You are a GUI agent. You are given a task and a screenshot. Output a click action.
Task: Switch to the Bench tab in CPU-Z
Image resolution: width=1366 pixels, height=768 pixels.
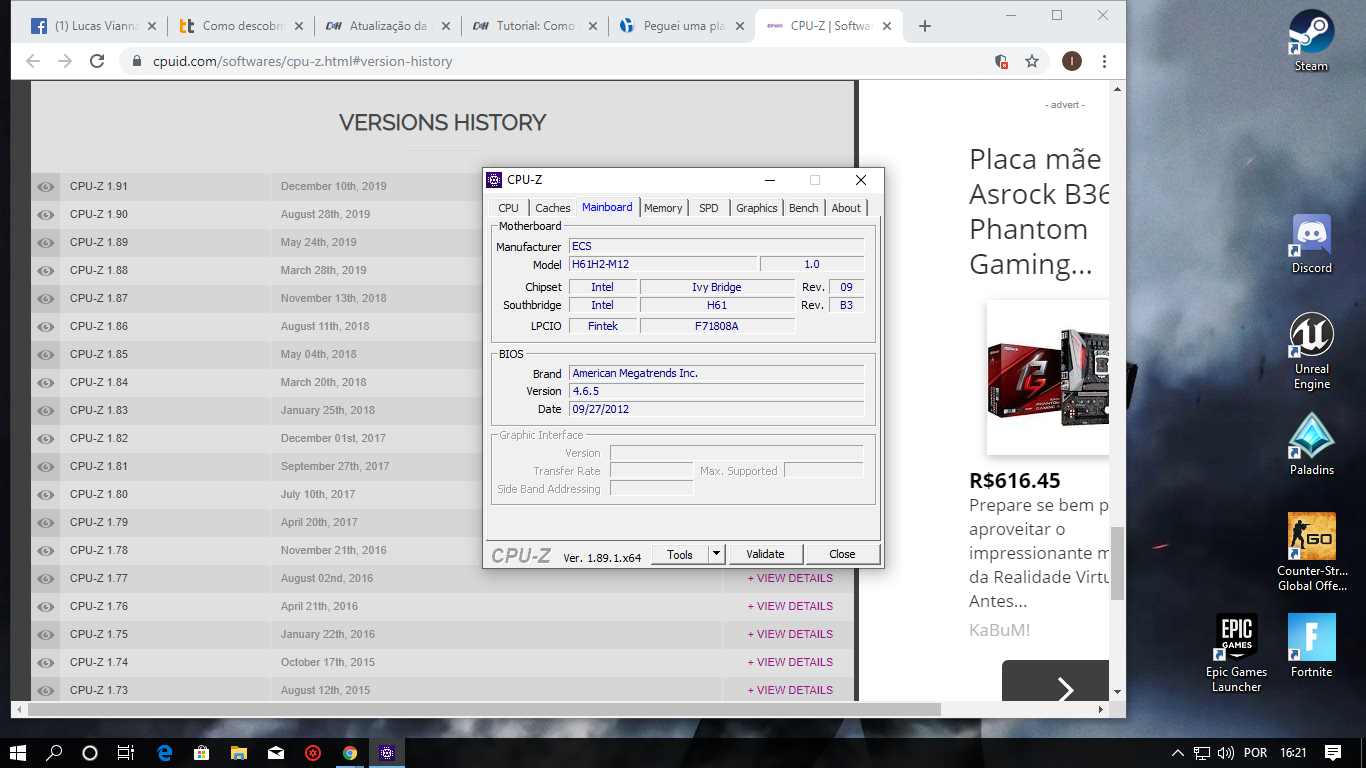[x=804, y=208]
